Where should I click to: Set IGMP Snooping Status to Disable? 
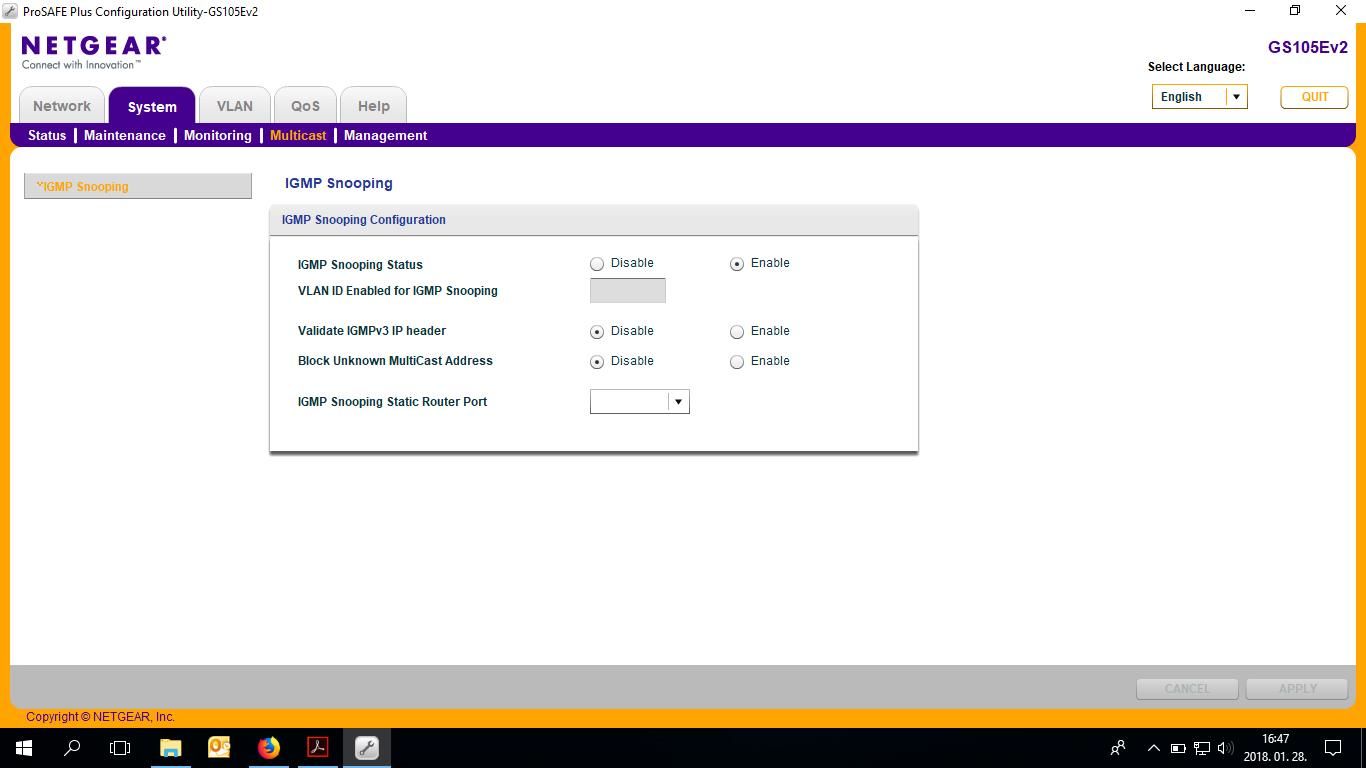597,264
